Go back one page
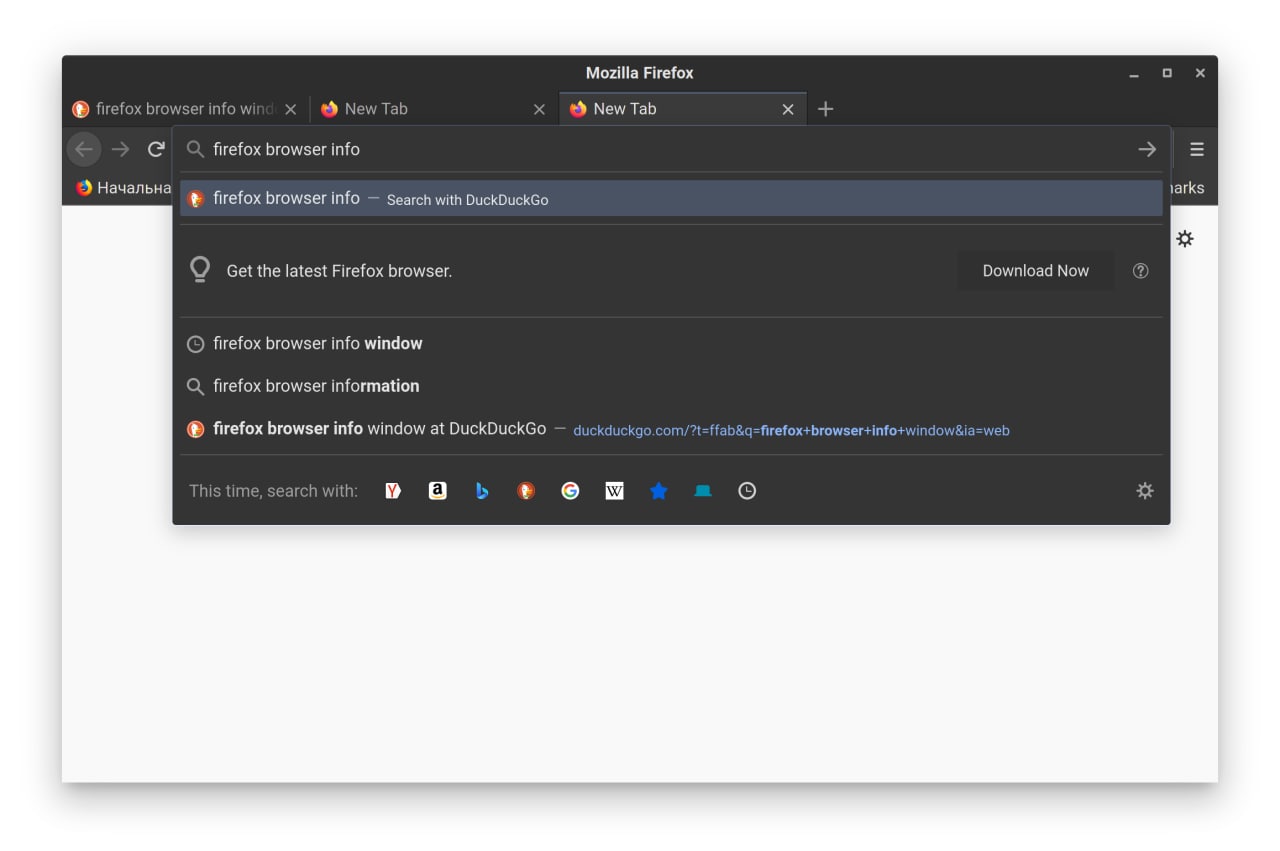 (84, 149)
